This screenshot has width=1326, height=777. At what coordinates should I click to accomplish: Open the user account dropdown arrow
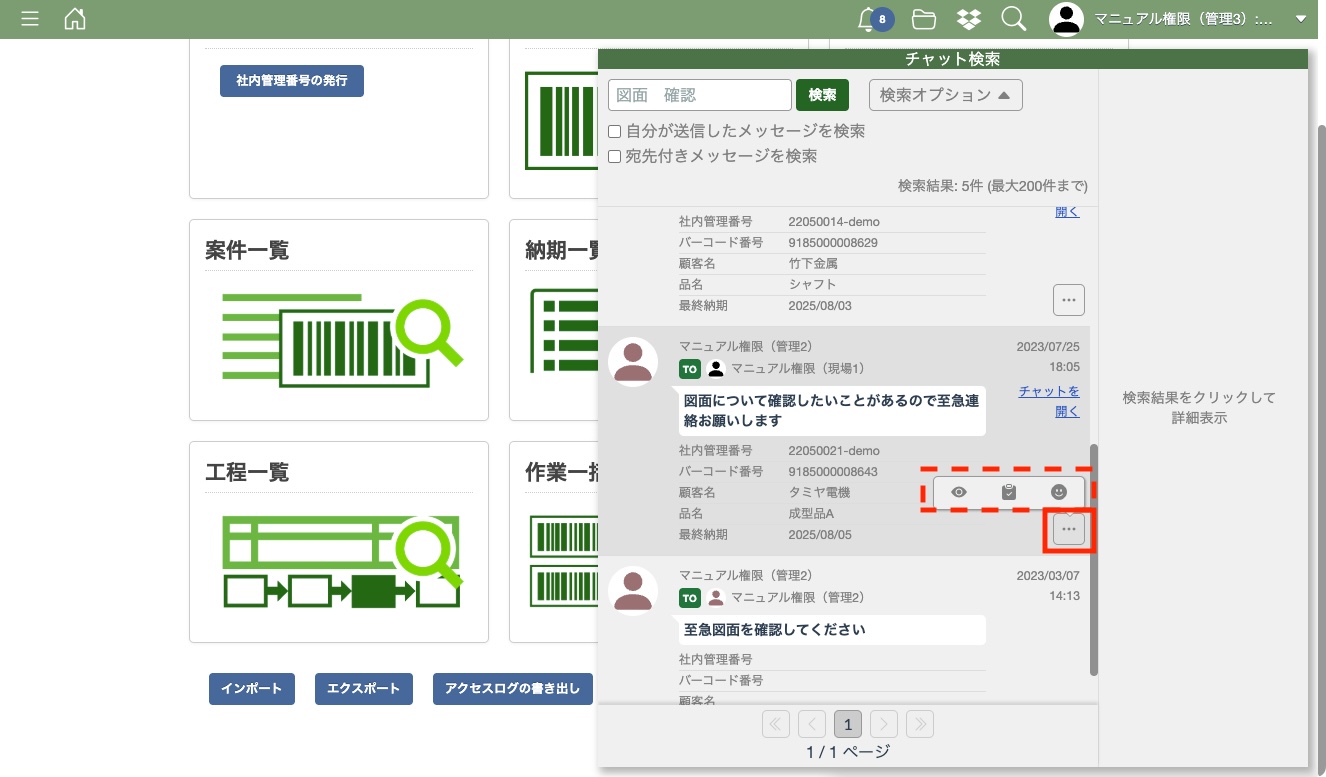tap(1300, 19)
